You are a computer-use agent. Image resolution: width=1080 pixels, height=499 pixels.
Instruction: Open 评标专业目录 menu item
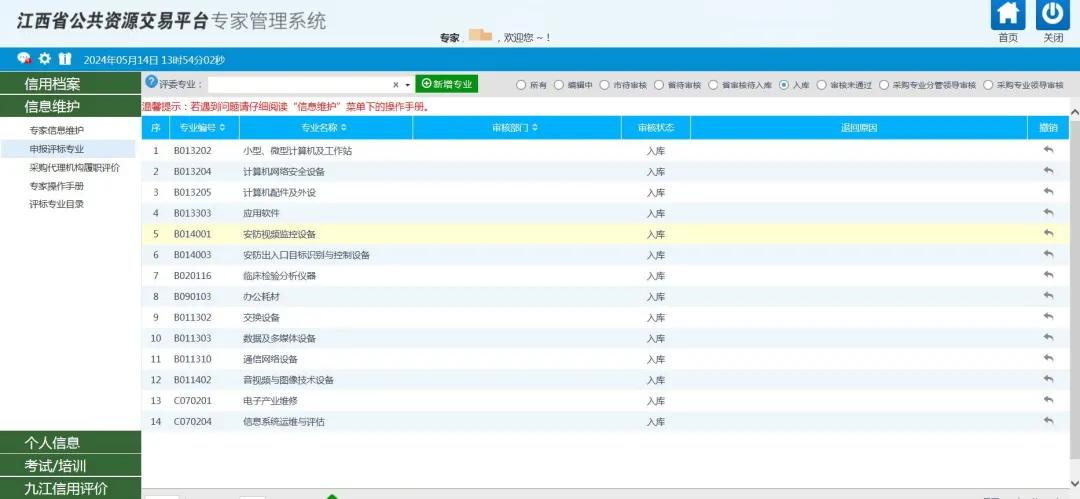pyautogui.click(x=57, y=204)
